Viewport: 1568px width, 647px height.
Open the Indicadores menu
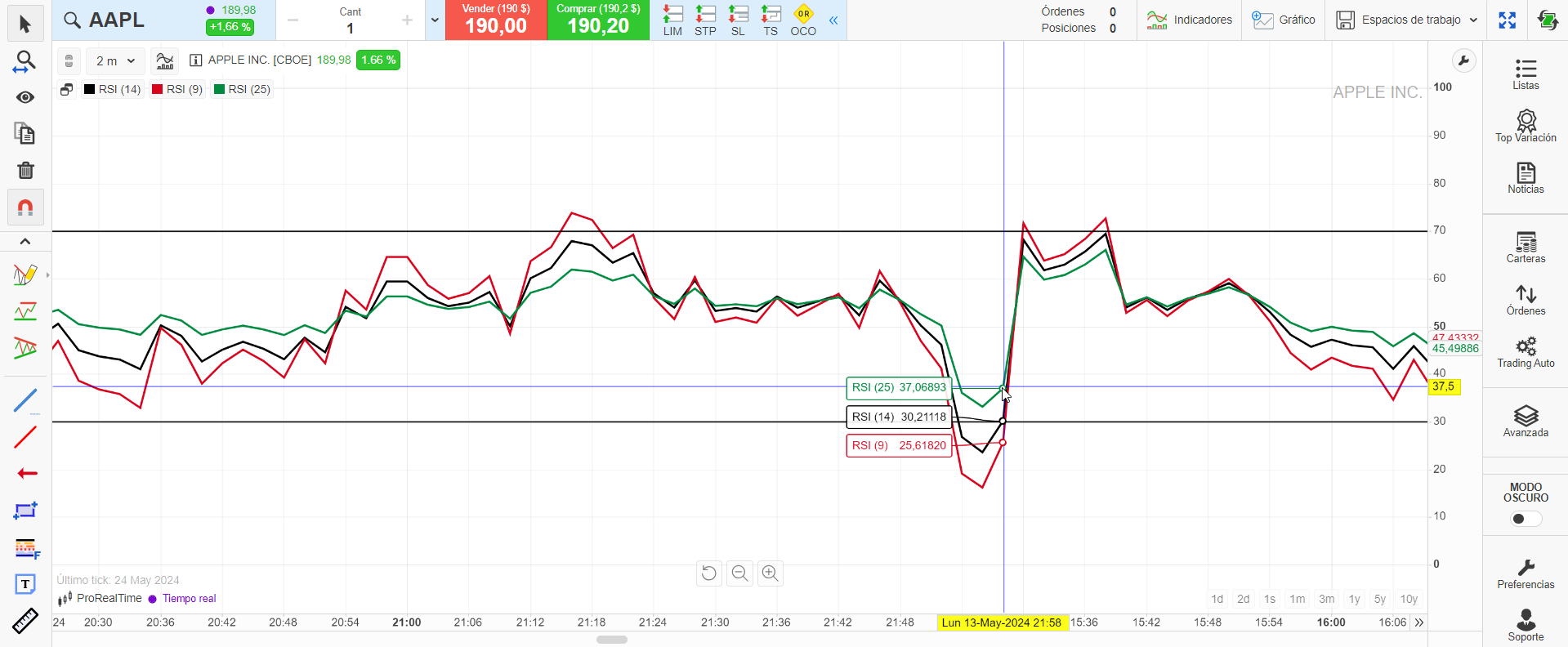(x=1189, y=20)
